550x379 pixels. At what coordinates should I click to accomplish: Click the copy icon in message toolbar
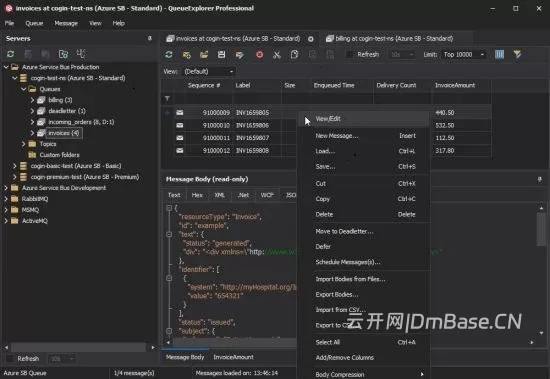tap(294, 55)
